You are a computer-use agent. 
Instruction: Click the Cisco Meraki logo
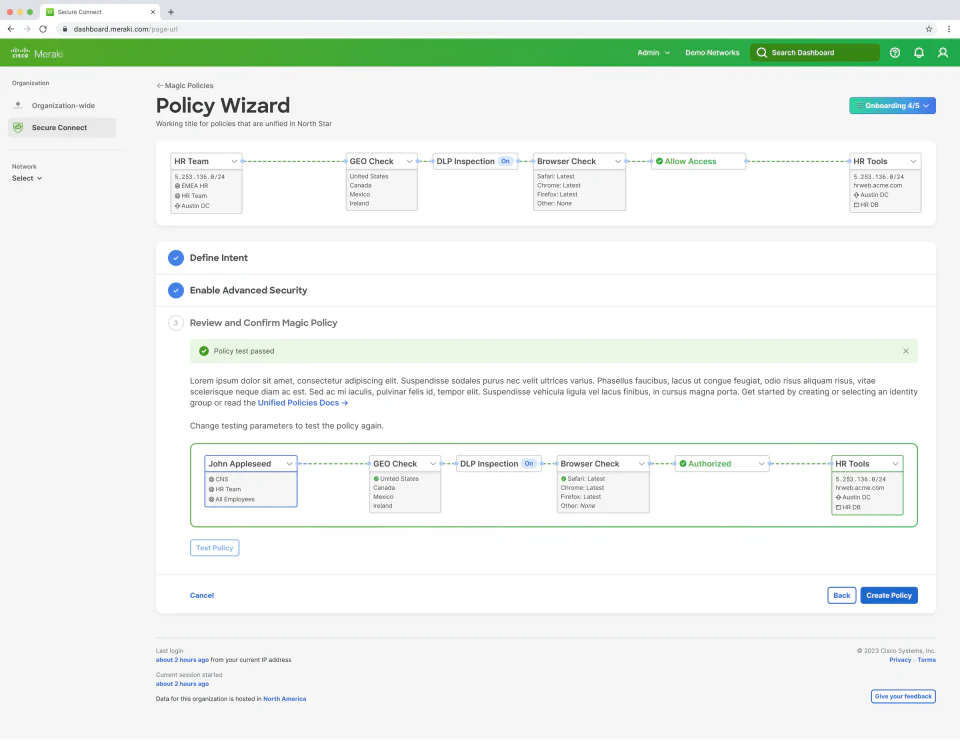37,54
